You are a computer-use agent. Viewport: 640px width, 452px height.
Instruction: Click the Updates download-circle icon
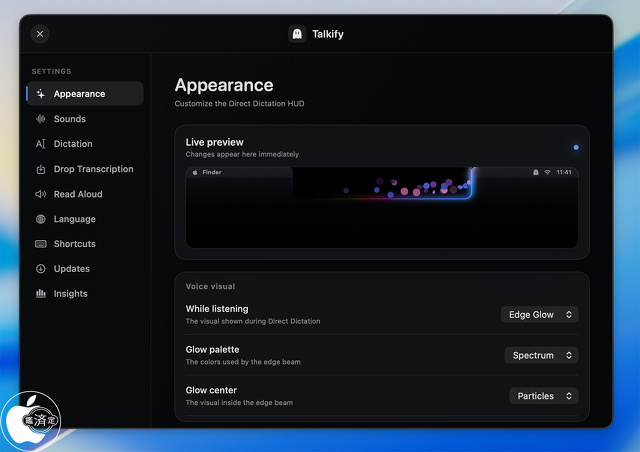click(x=41, y=269)
